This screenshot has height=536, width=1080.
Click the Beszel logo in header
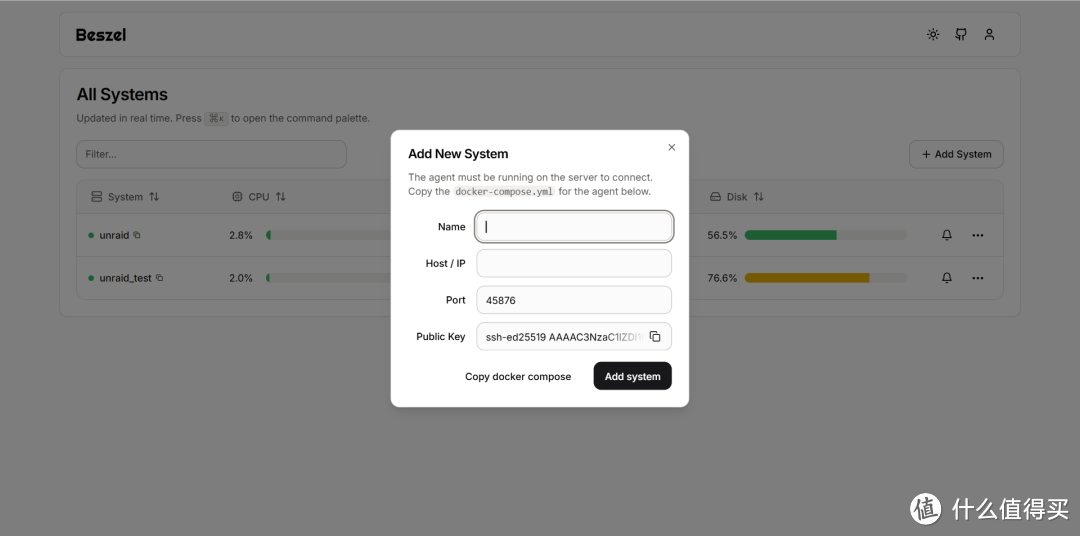(101, 35)
